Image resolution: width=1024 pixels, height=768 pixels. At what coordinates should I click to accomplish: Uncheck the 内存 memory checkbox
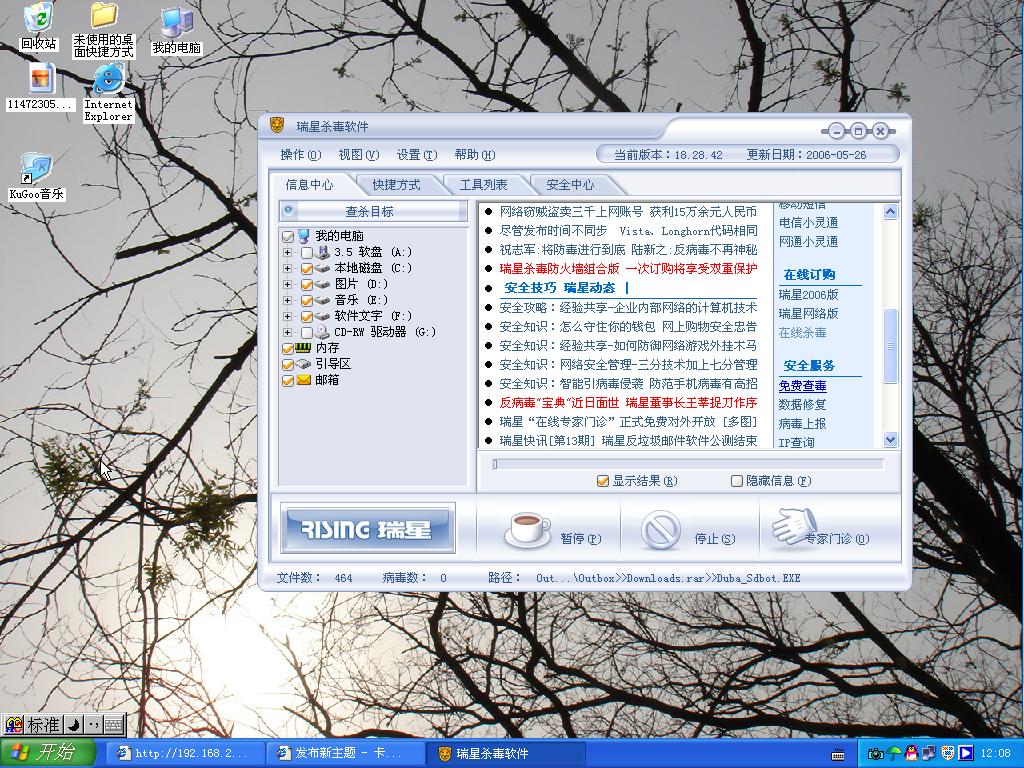tap(287, 349)
